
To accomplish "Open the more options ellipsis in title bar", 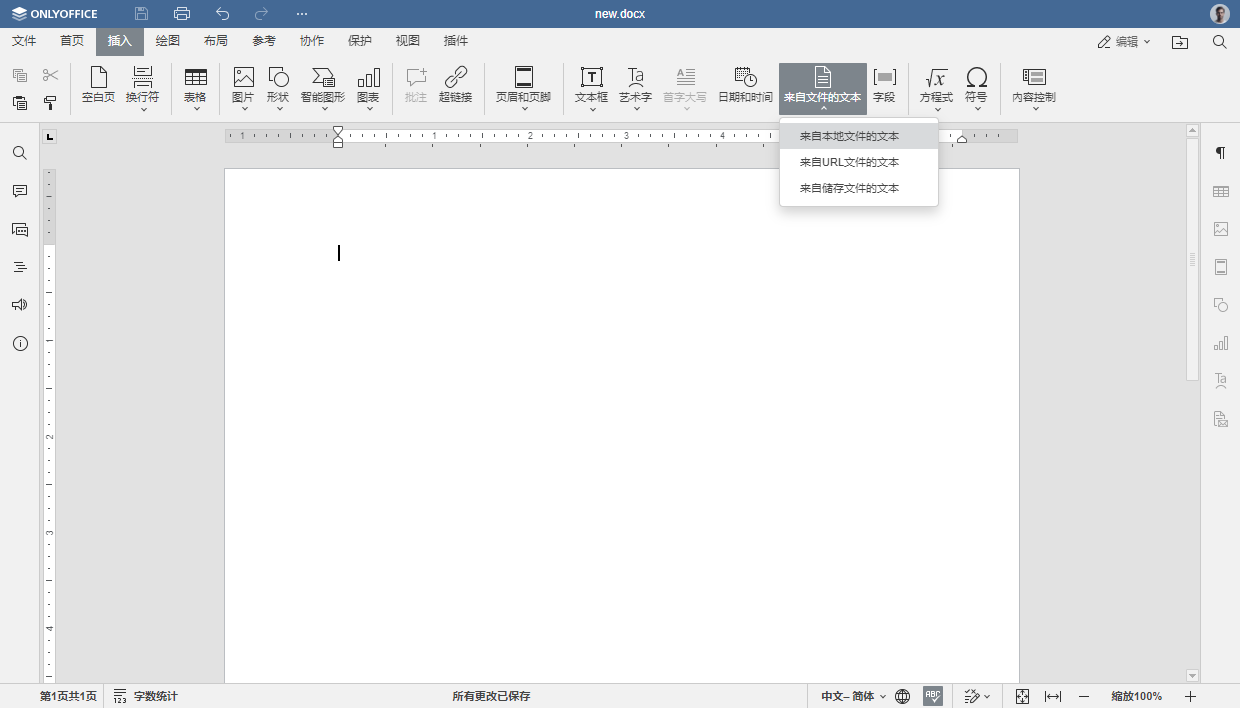I will pyautogui.click(x=302, y=14).
